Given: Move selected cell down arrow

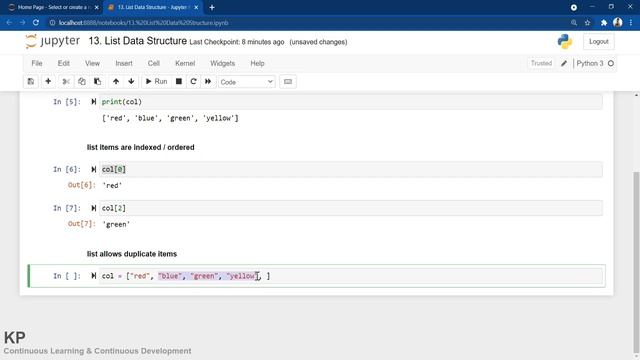Looking at the screenshot, I should (131, 82).
